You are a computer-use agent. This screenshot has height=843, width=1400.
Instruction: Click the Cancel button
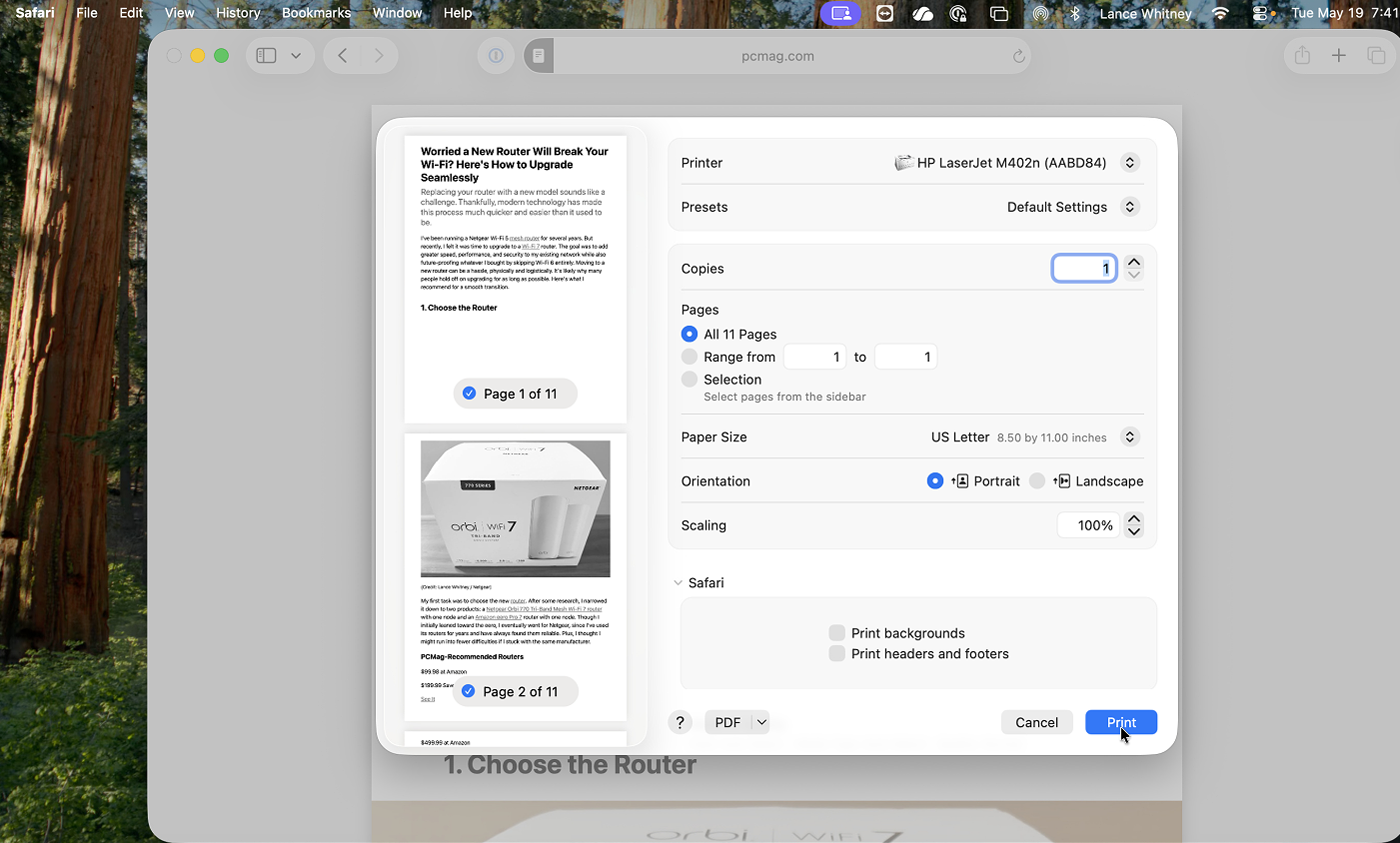click(x=1037, y=722)
